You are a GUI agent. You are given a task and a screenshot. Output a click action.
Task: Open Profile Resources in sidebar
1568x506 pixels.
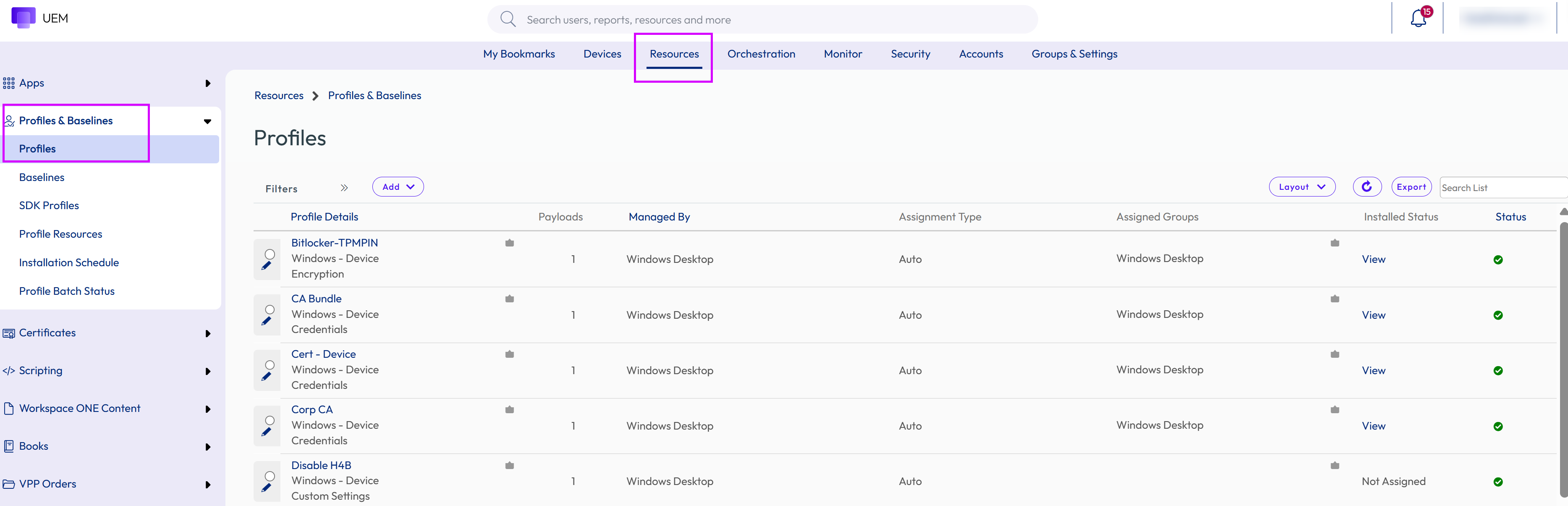click(60, 234)
